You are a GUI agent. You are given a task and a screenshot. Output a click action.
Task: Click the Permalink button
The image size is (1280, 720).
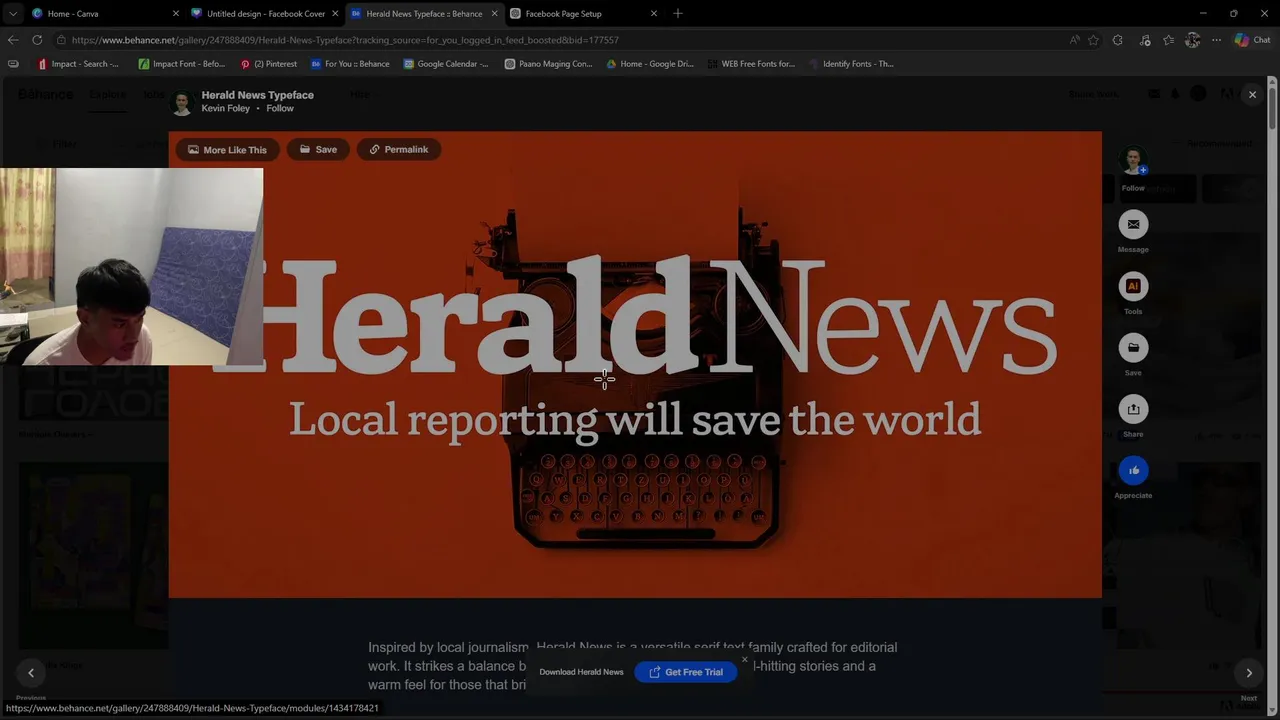coord(398,149)
